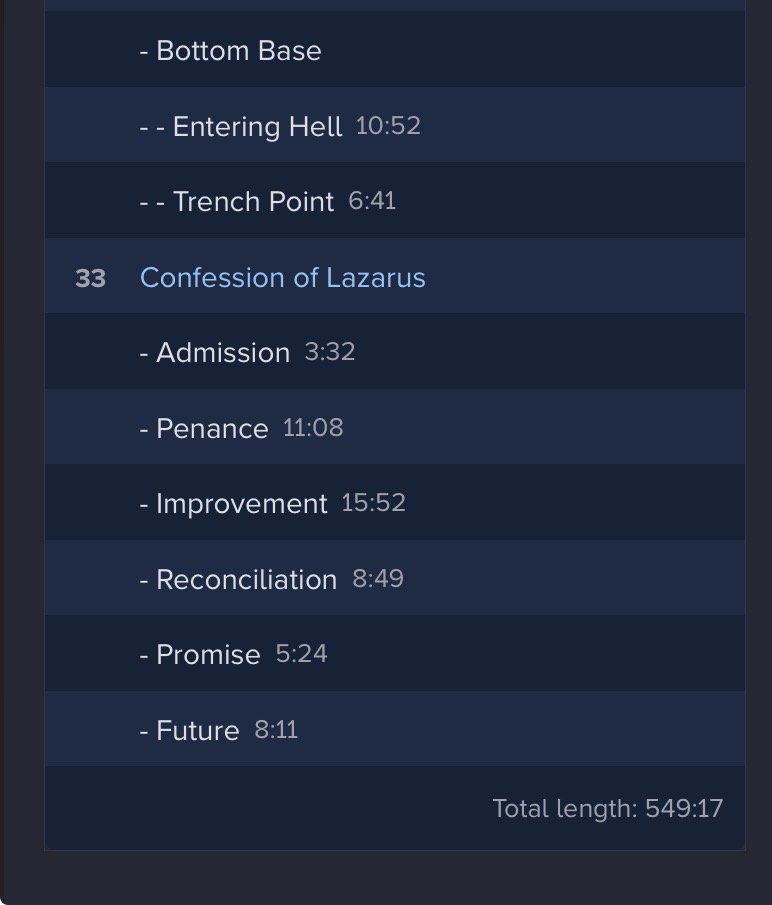
Task: Click the 3:32 duration beside Admission
Action: coord(330,352)
